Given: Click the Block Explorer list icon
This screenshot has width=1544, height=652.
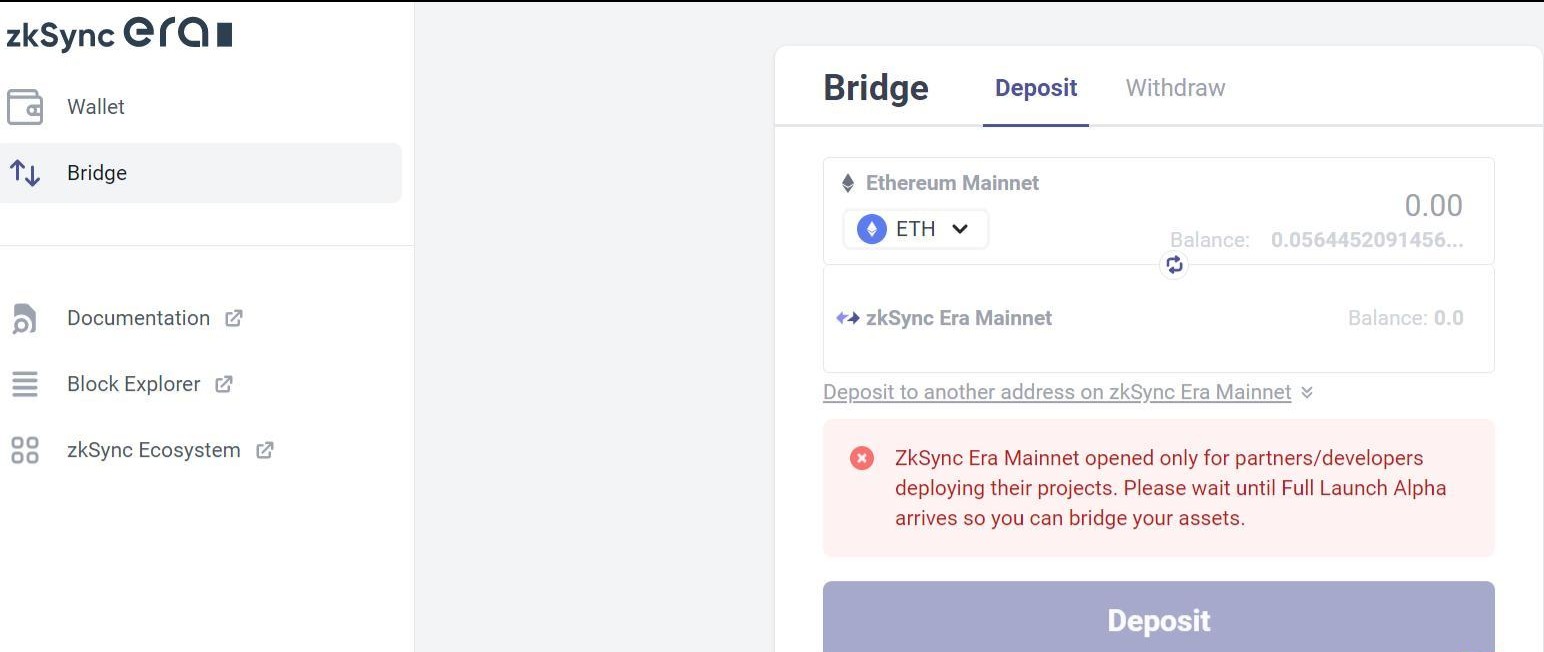Looking at the screenshot, I should tap(24, 384).
